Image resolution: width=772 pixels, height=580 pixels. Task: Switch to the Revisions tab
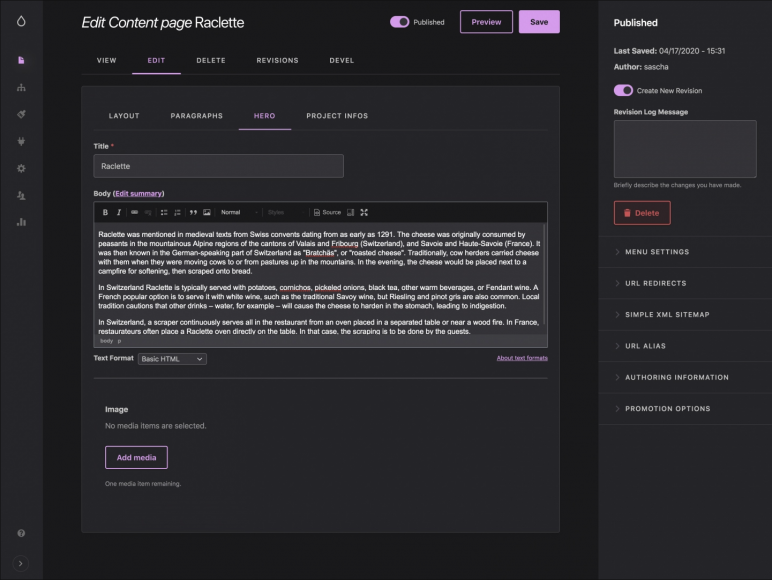(277, 60)
